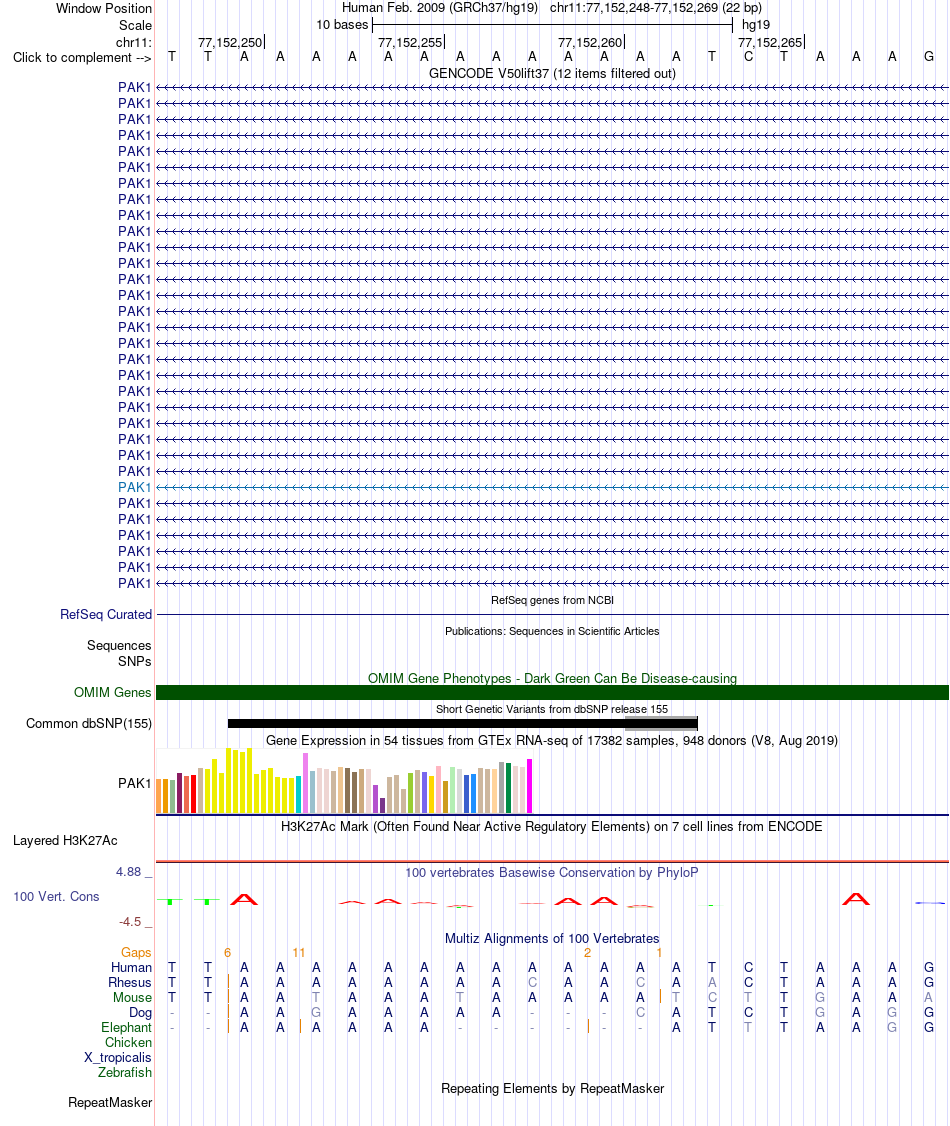Image resolution: width=950 pixels, height=1126 pixels.
Task: Click the black dbSNP variant bar
Action: 462,723
